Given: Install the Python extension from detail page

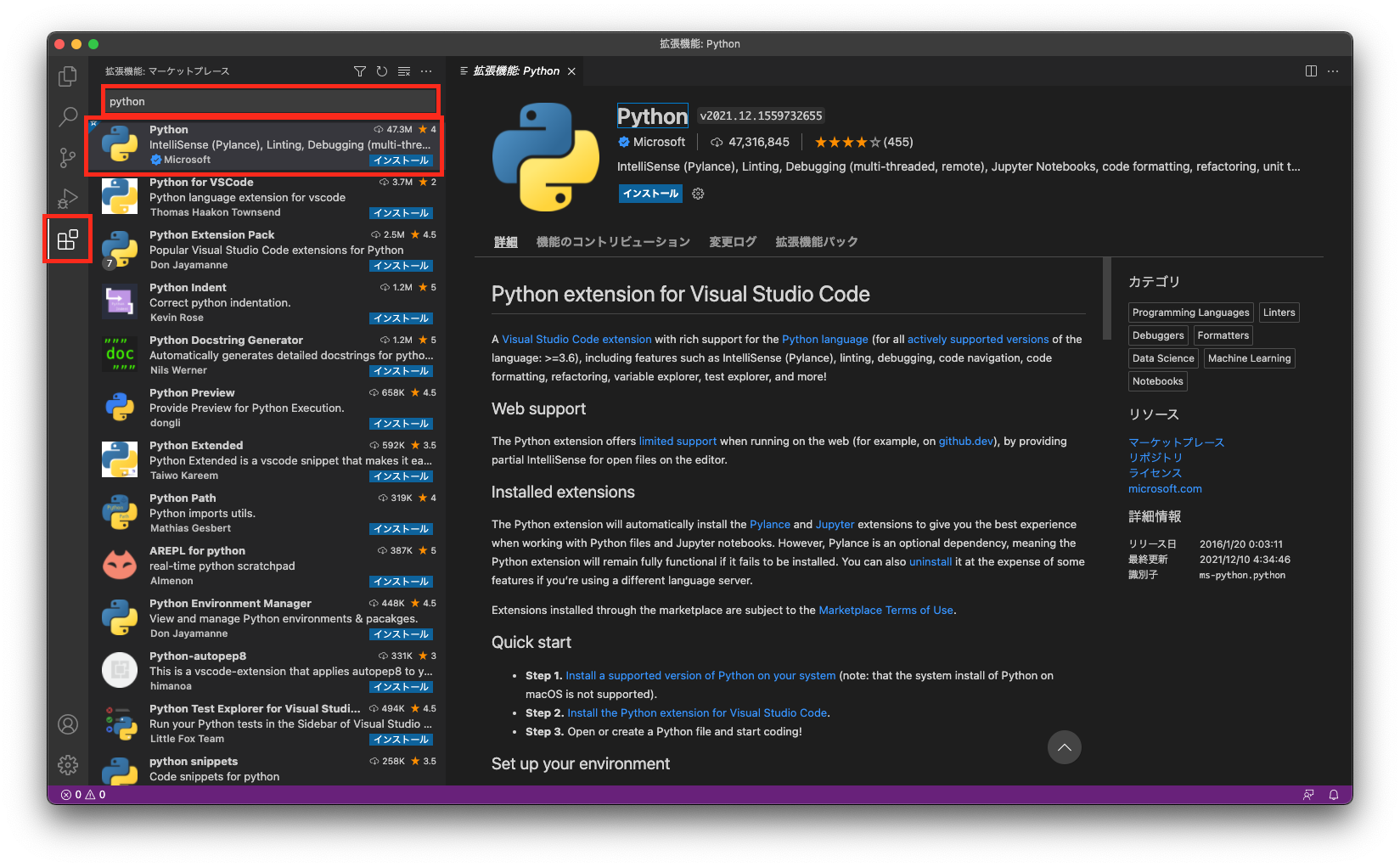Looking at the screenshot, I should 650,194.
